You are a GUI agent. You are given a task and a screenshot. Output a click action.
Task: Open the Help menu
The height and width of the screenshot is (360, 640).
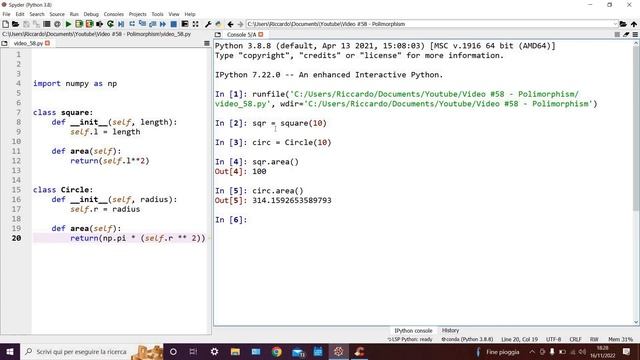pos(190,14)
